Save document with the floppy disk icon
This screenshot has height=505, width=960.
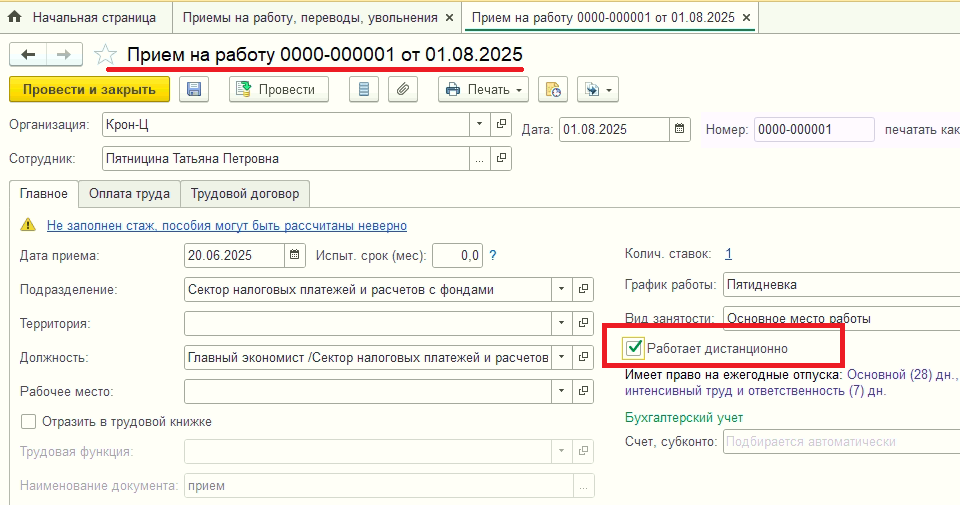[194, 89]
